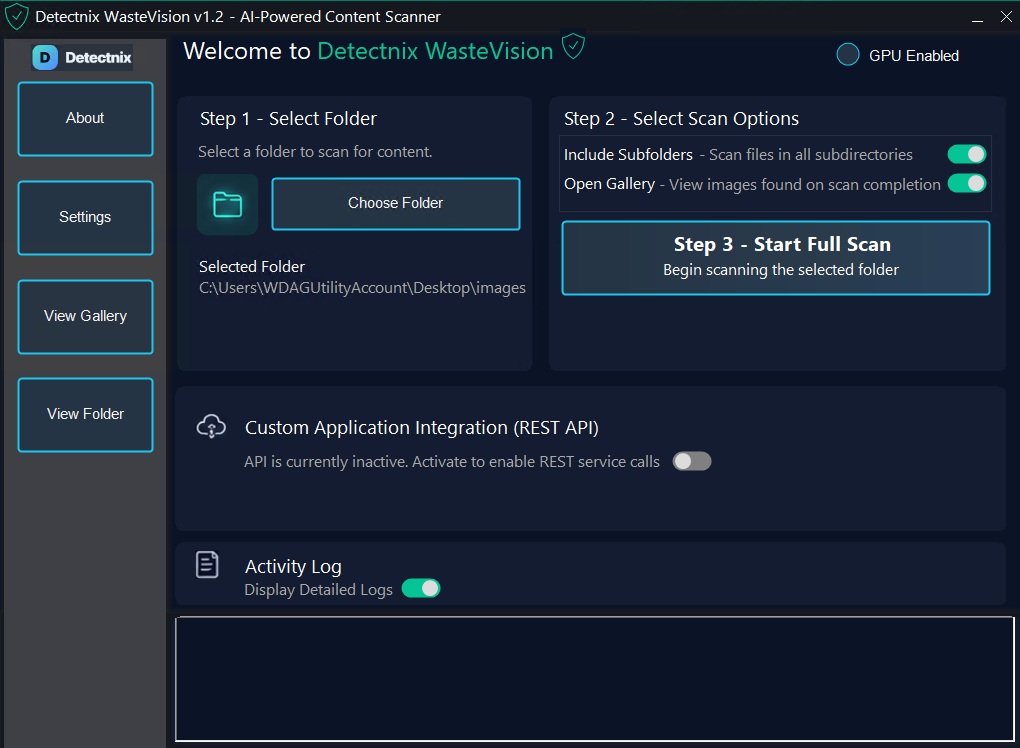Image resolution: width=1020 pixels, height=748 pixels.
Task: Click the Step 1 - Select Folder heading
Action: point(288,118)
